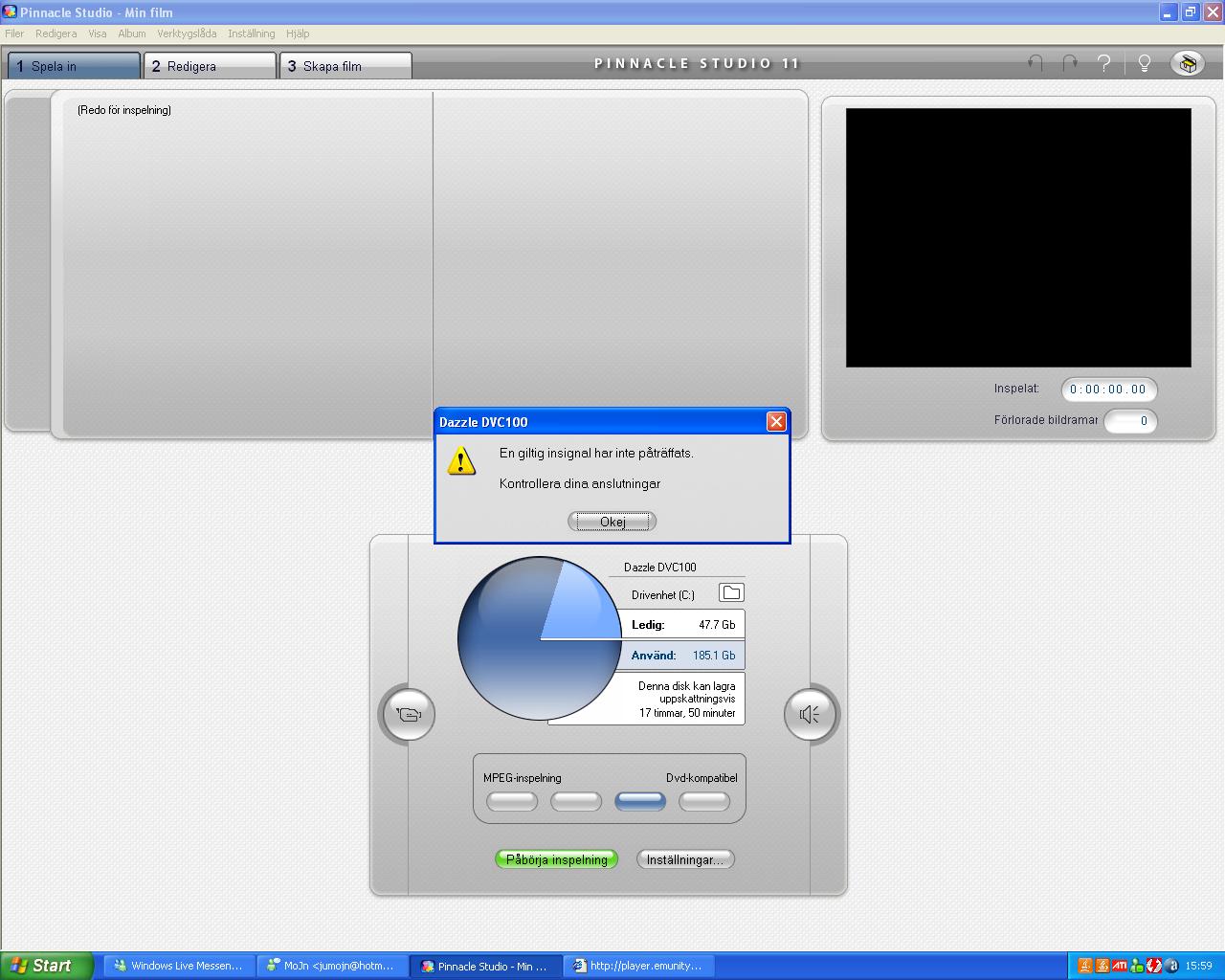Open the Inställning menu
Image resolution: width=1225 pixels, height=980 pixels.
[252, 33]
